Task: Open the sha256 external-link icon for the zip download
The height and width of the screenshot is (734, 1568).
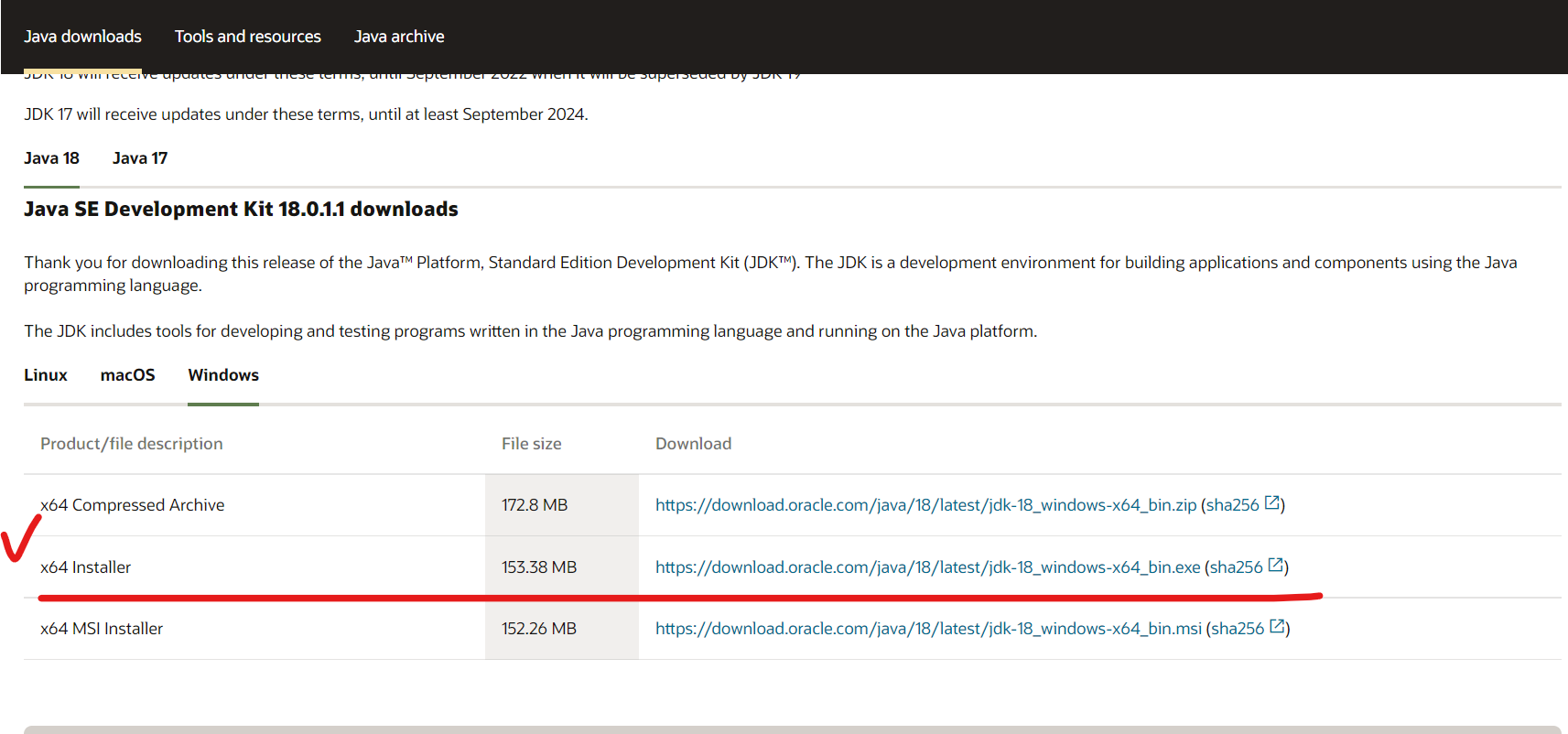Action: pyautogui.click(x=1272, y=503)
